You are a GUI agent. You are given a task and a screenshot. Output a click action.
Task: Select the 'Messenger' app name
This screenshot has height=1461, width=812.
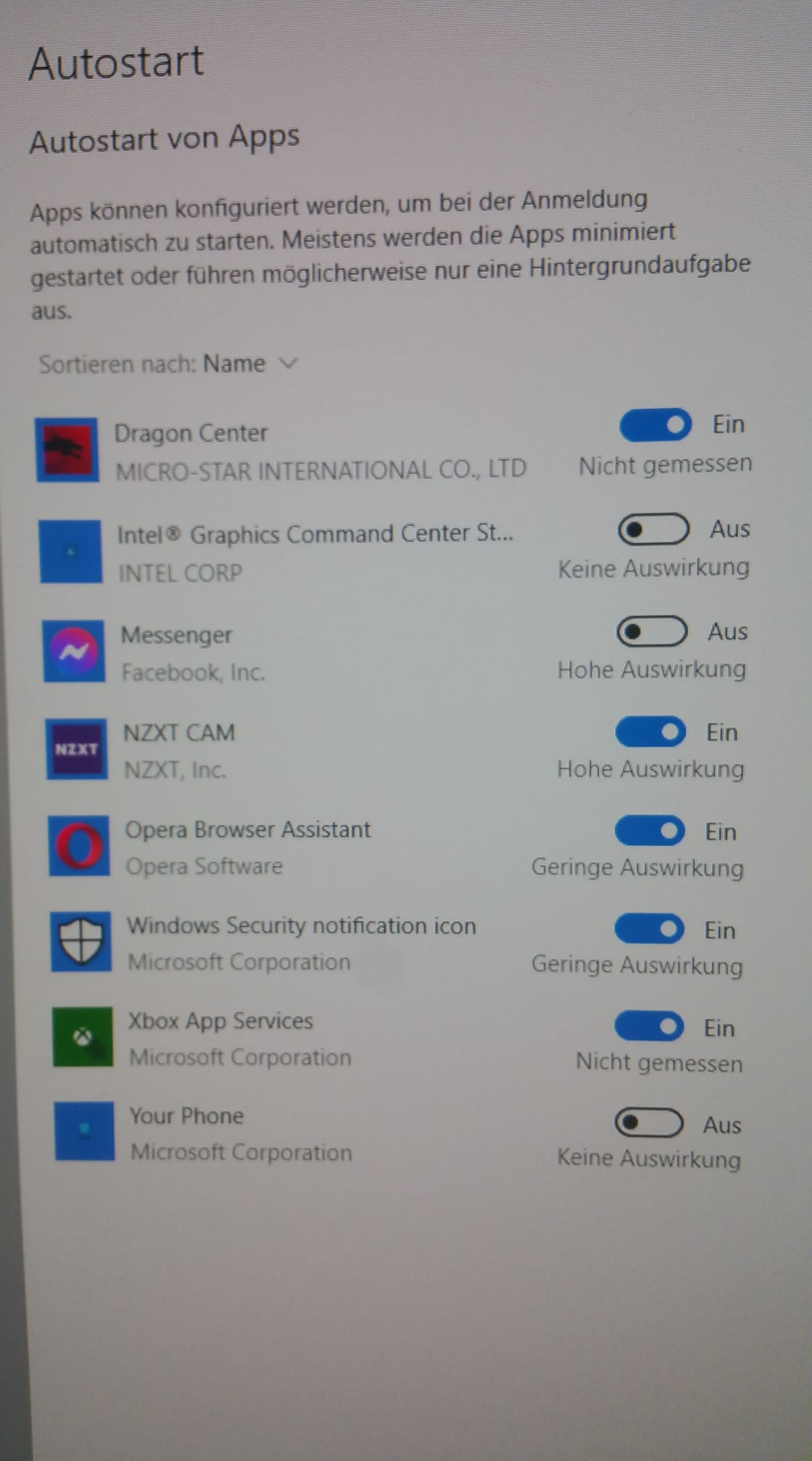176,634
